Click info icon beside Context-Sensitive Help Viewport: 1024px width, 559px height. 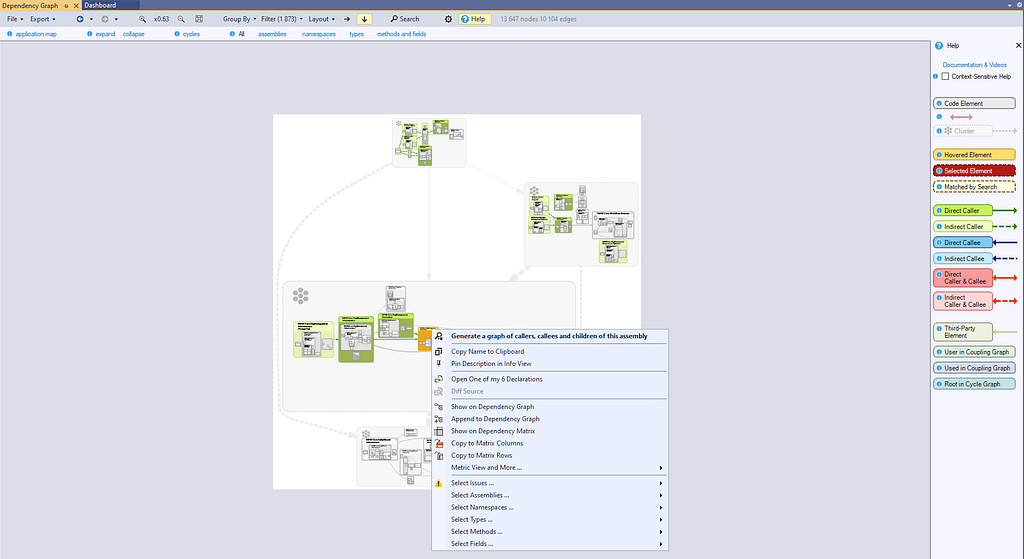(935, 76)
